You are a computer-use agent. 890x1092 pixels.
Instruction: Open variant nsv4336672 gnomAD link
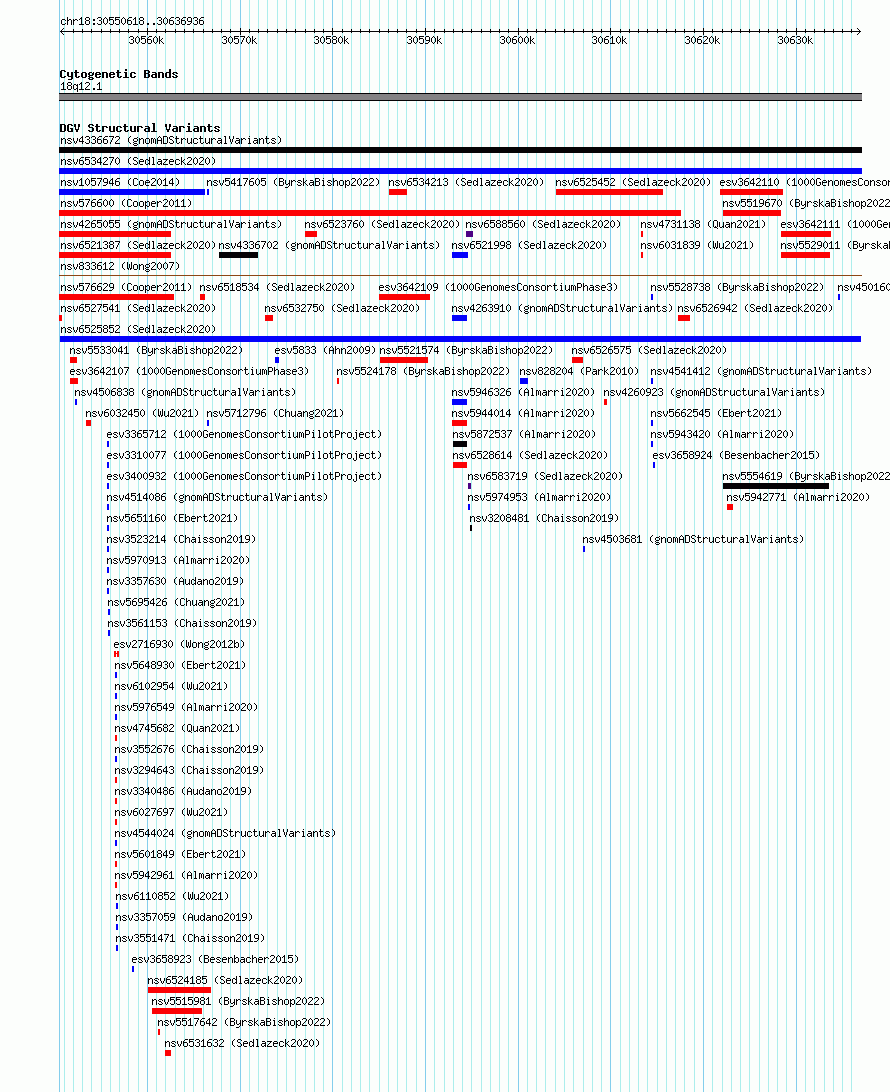click(x=171, y=140)
